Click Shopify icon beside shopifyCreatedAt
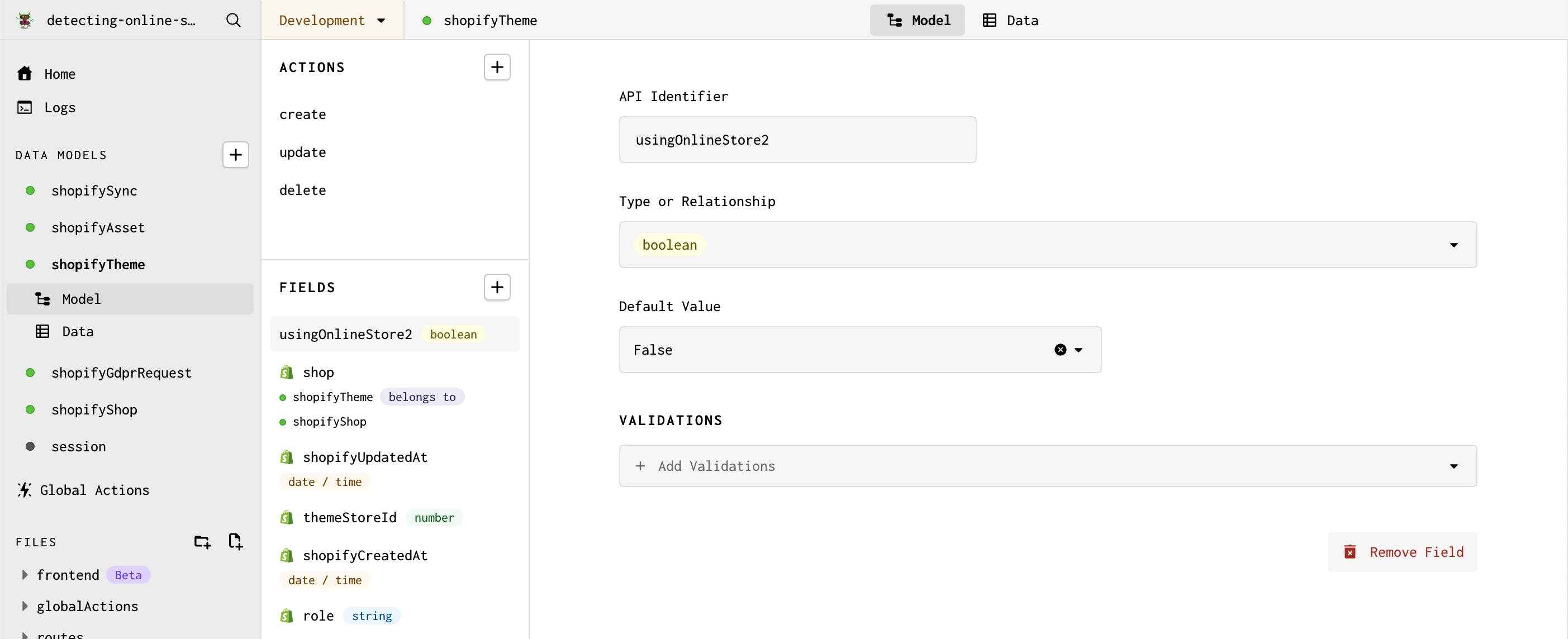Image resolution: width=1568 pixels, height=639 pixels. [x=287, y=556]
